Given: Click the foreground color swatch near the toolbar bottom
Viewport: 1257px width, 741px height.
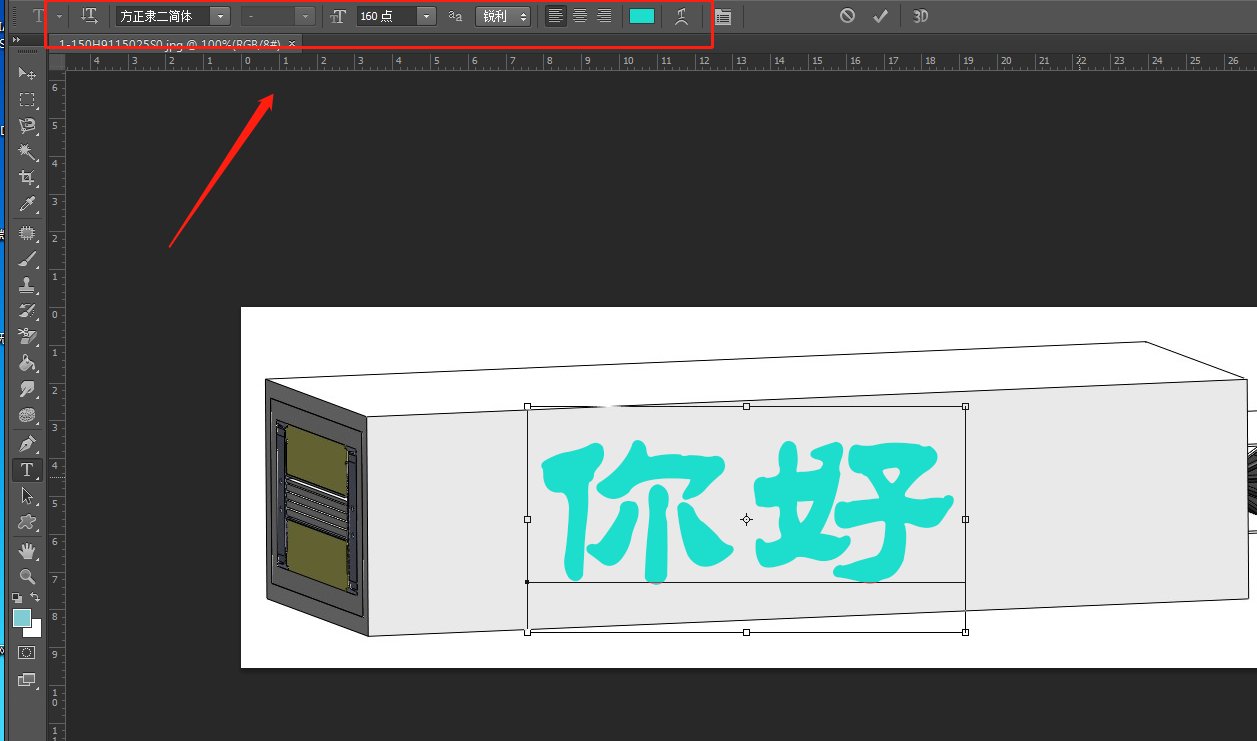Looking at the screenshot, I should pyautogui.click(x=24, y=619).
